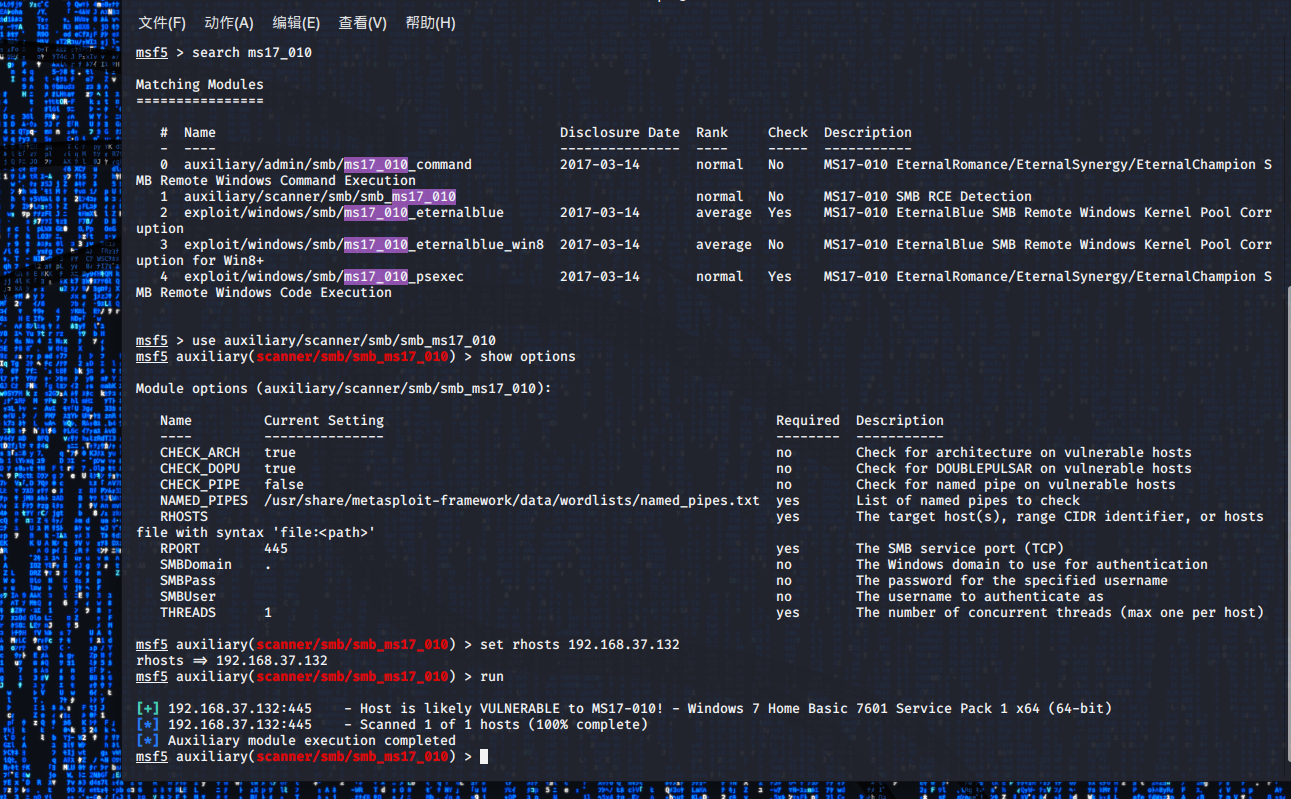Click 'Check for DOUBLEPULSAR on vulnerable hosts' text
This screenshot has width=1291, height=799.
(1024, 468)
